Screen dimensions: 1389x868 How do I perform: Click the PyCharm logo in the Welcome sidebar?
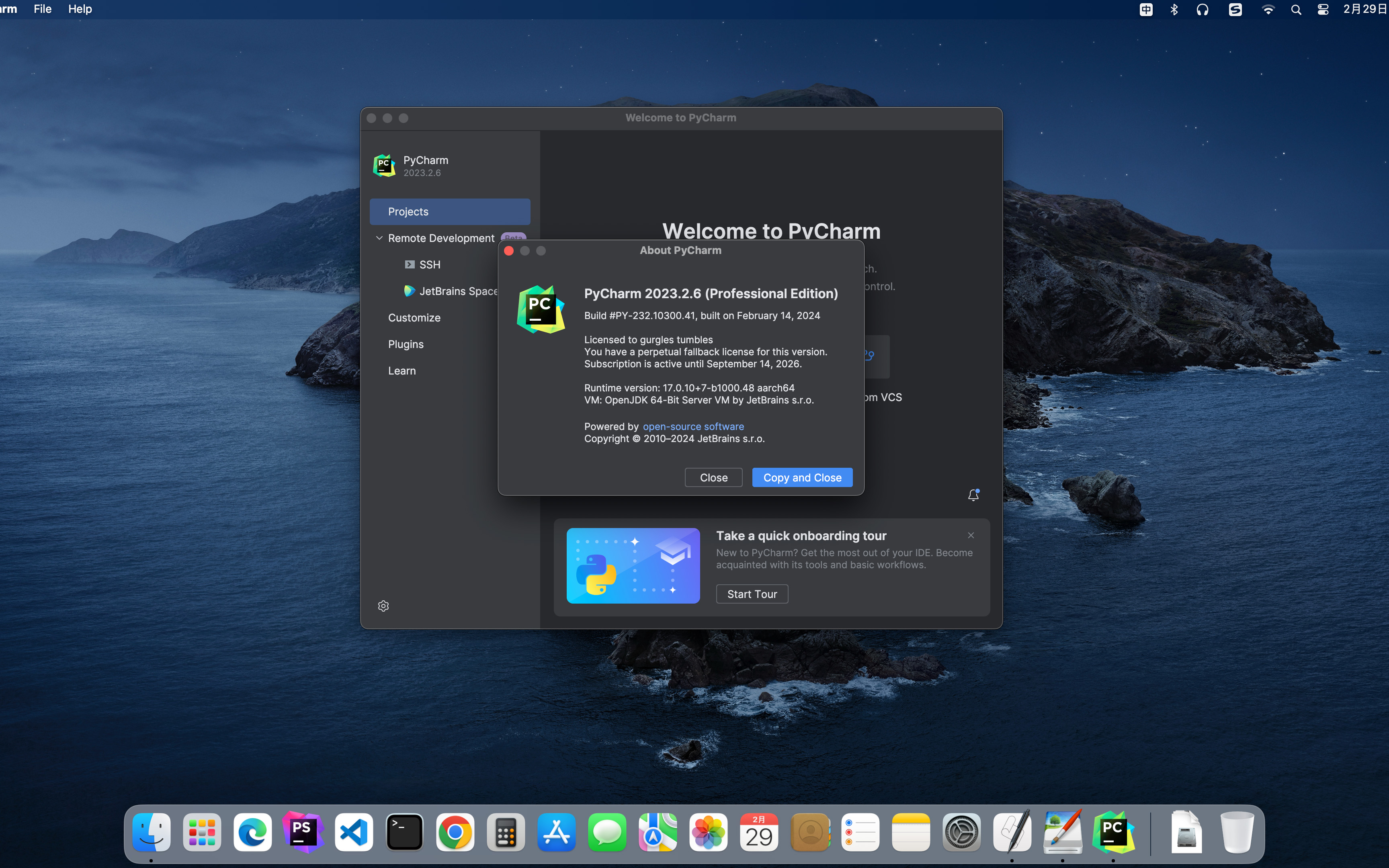coord(384,166)
